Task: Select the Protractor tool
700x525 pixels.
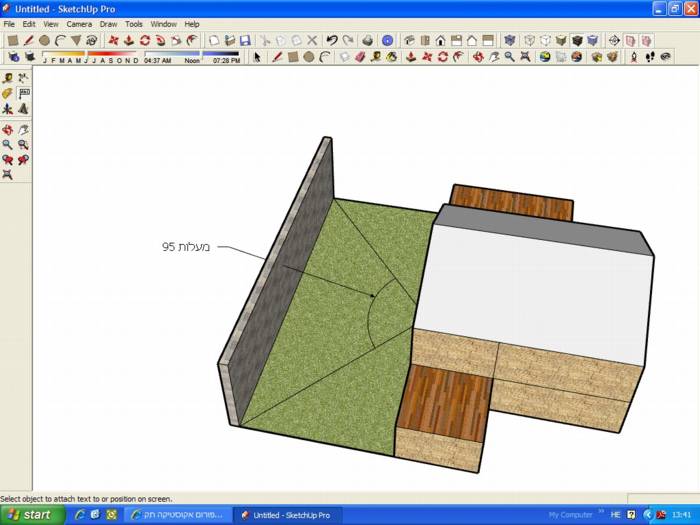Action: pyautogui.click(x=7, y=94)
